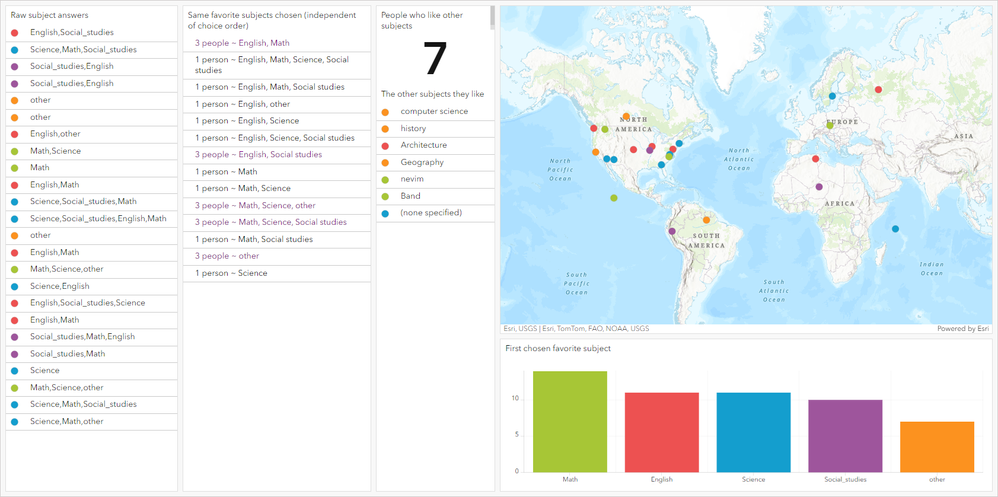Screen dimensions: 998x497
Task: Click the 'Math,Science' raw answer row
Action: click(x=92, y=151)
